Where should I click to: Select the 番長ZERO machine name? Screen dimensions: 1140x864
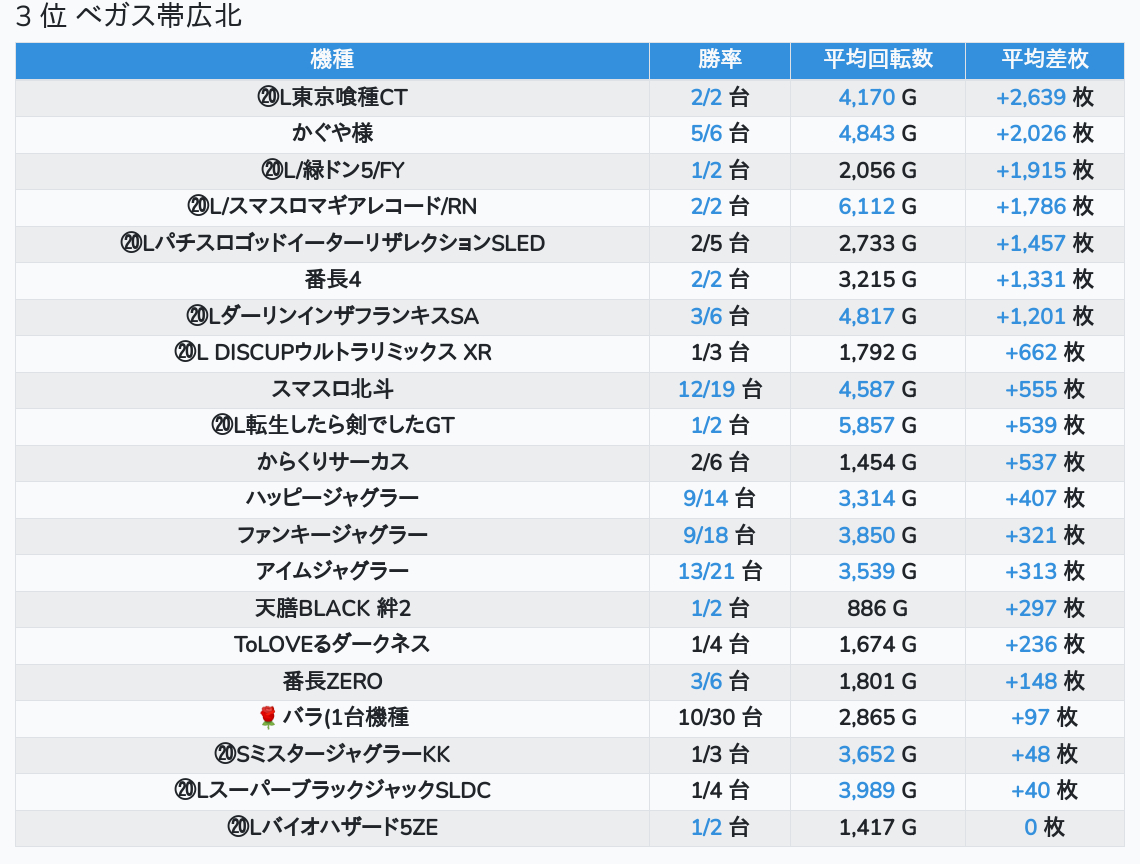(332, 681)
